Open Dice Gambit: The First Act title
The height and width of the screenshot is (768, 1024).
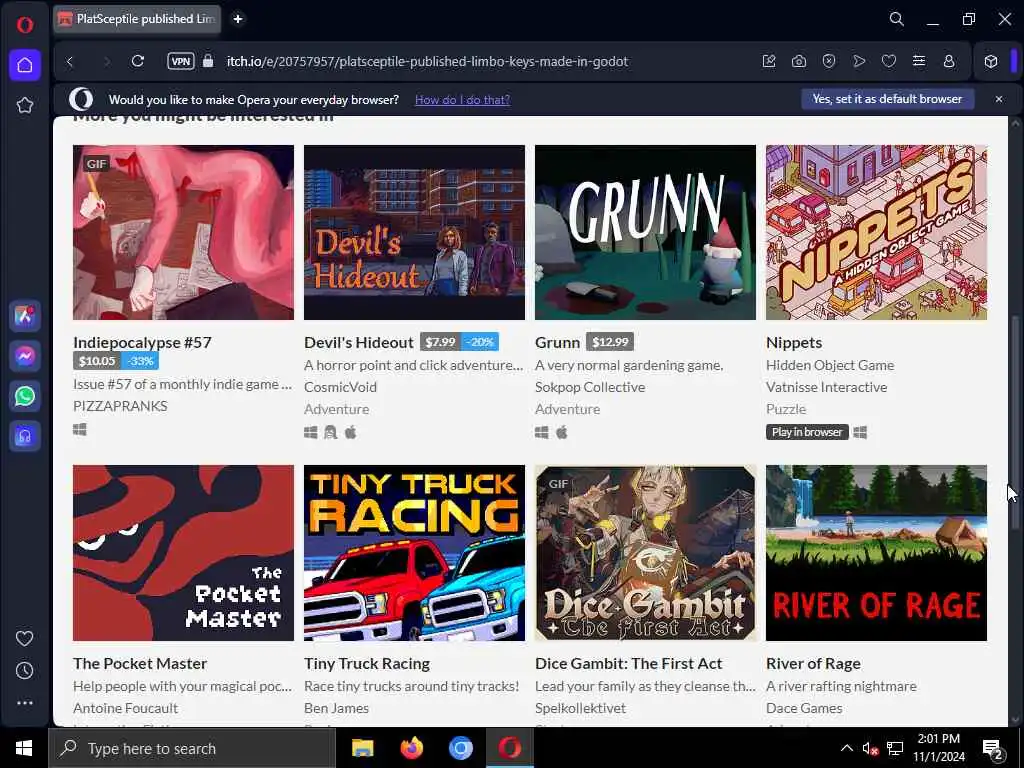(628, 664)
